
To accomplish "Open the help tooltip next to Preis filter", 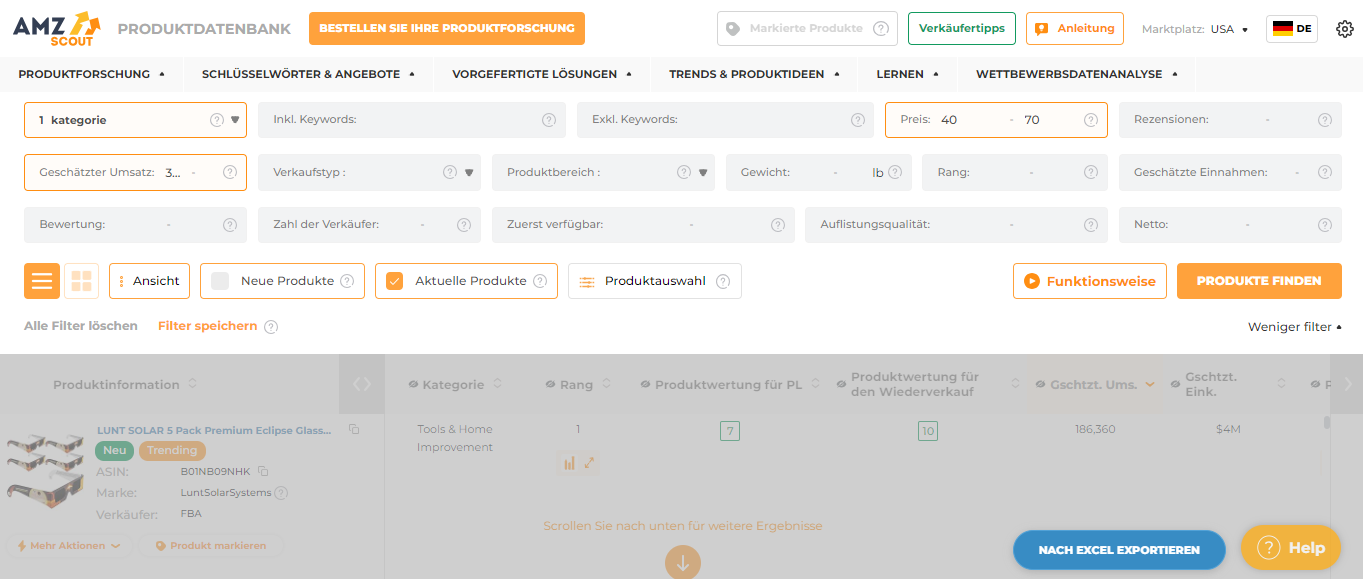I will point(1090,119).
